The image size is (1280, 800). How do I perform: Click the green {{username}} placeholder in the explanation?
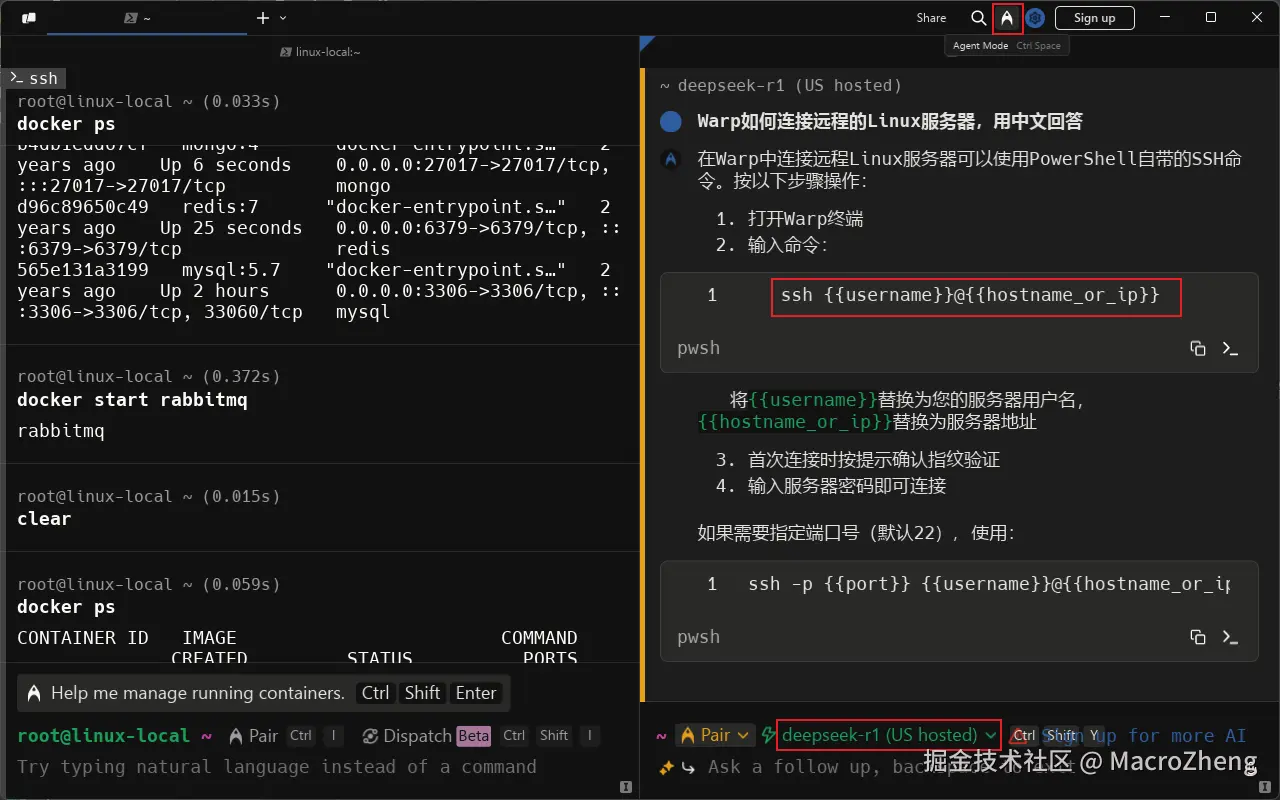813,400
